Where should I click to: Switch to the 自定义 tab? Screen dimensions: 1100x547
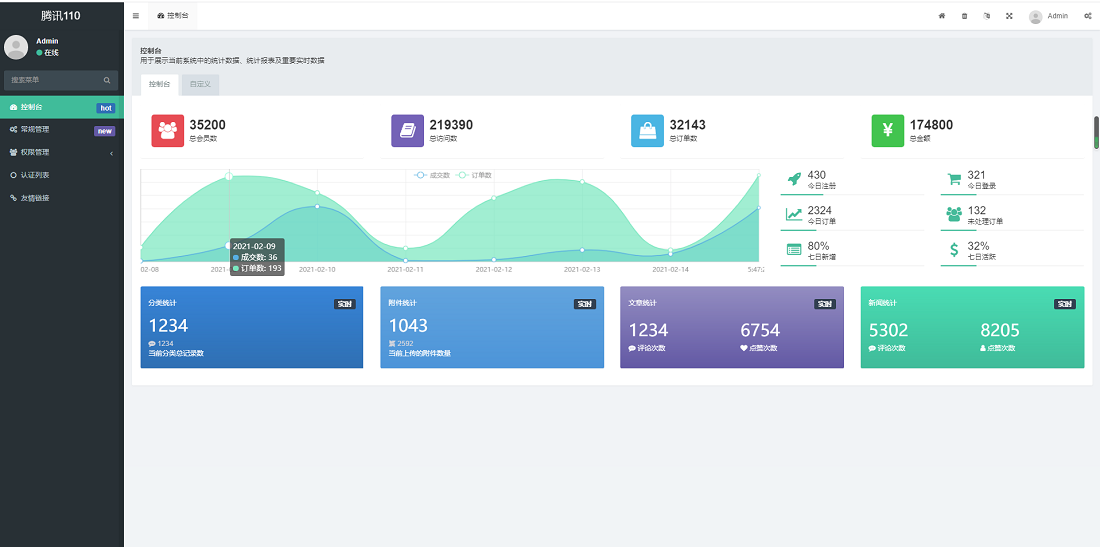coord(200,85)
